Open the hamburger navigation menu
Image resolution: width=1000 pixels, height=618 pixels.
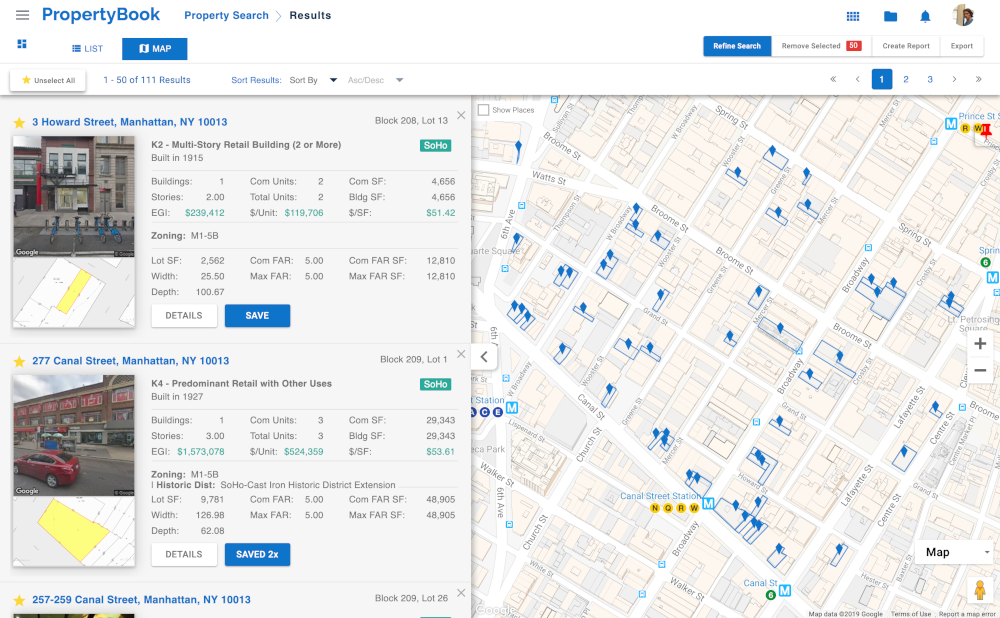[22, 15]
